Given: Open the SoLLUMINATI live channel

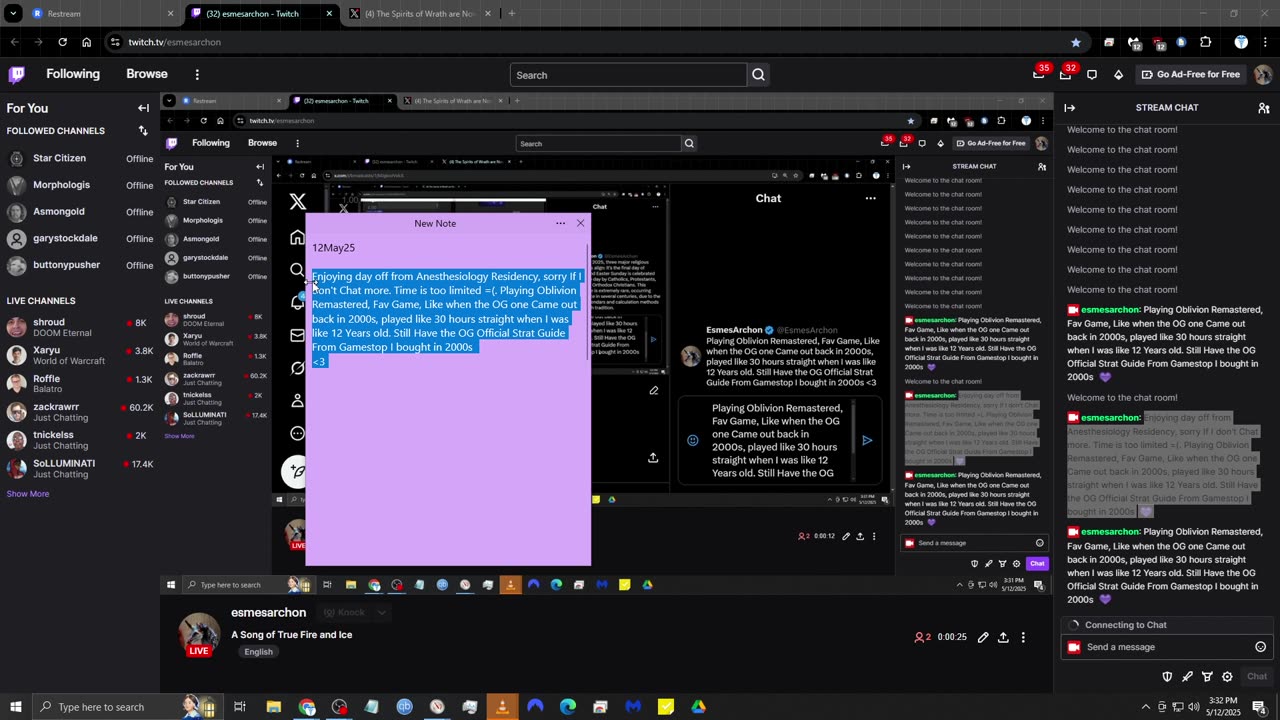Looking at the screenshot, I should (x=80, y=468).
